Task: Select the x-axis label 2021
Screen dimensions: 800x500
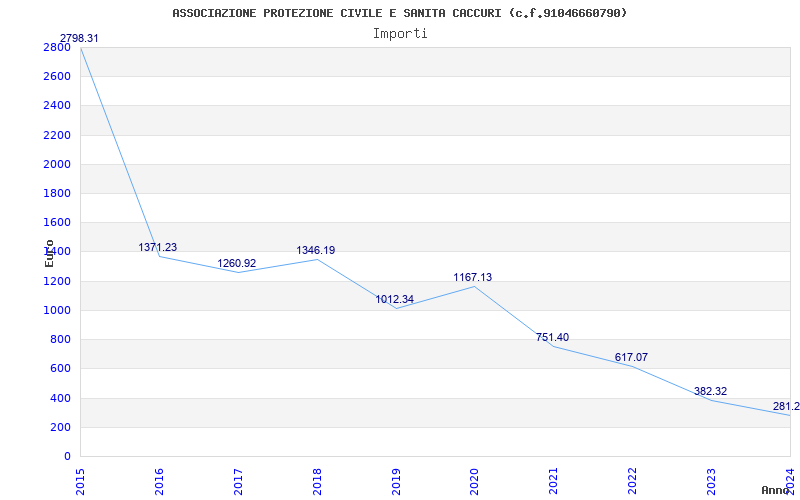Action: [554, 481]
